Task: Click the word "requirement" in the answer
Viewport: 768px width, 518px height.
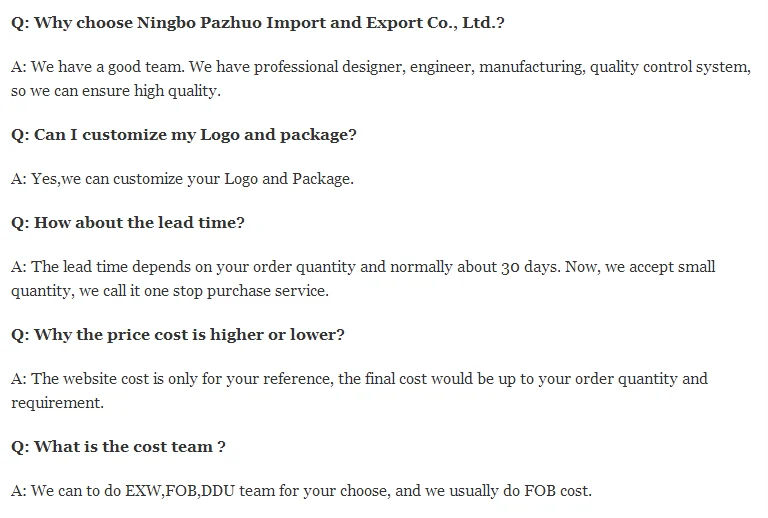Action: (56, 402)
